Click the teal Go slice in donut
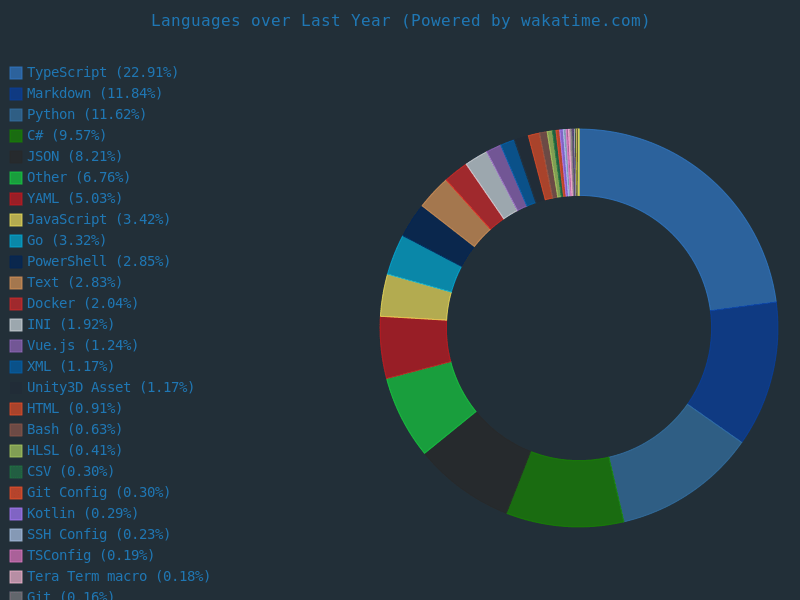 click(x=424, y=263)
